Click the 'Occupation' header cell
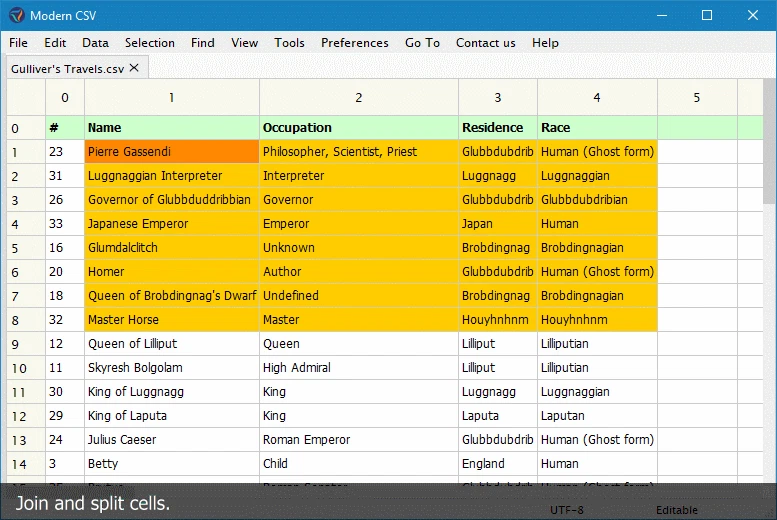 click(359, 128)
